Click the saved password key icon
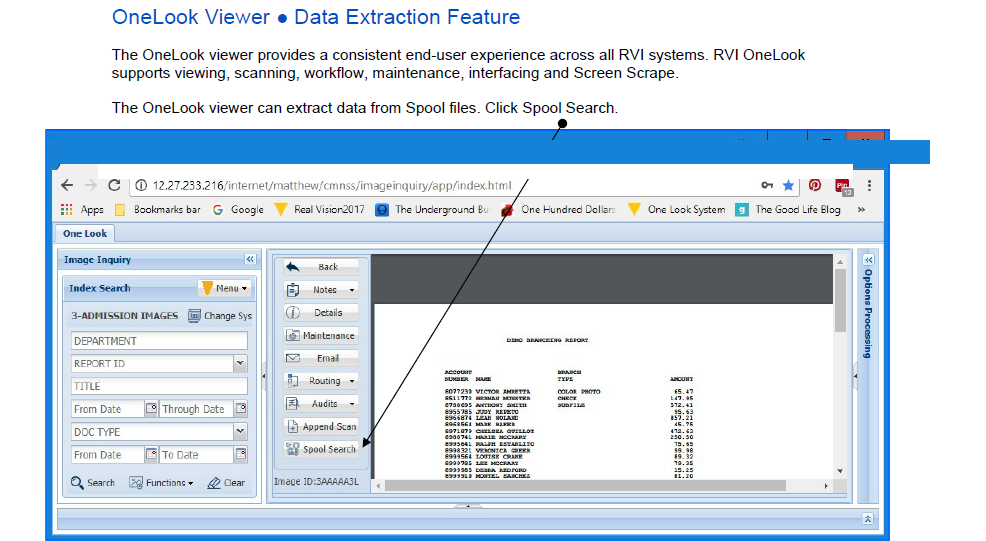The image size is (986, 541). coord(767,185)
